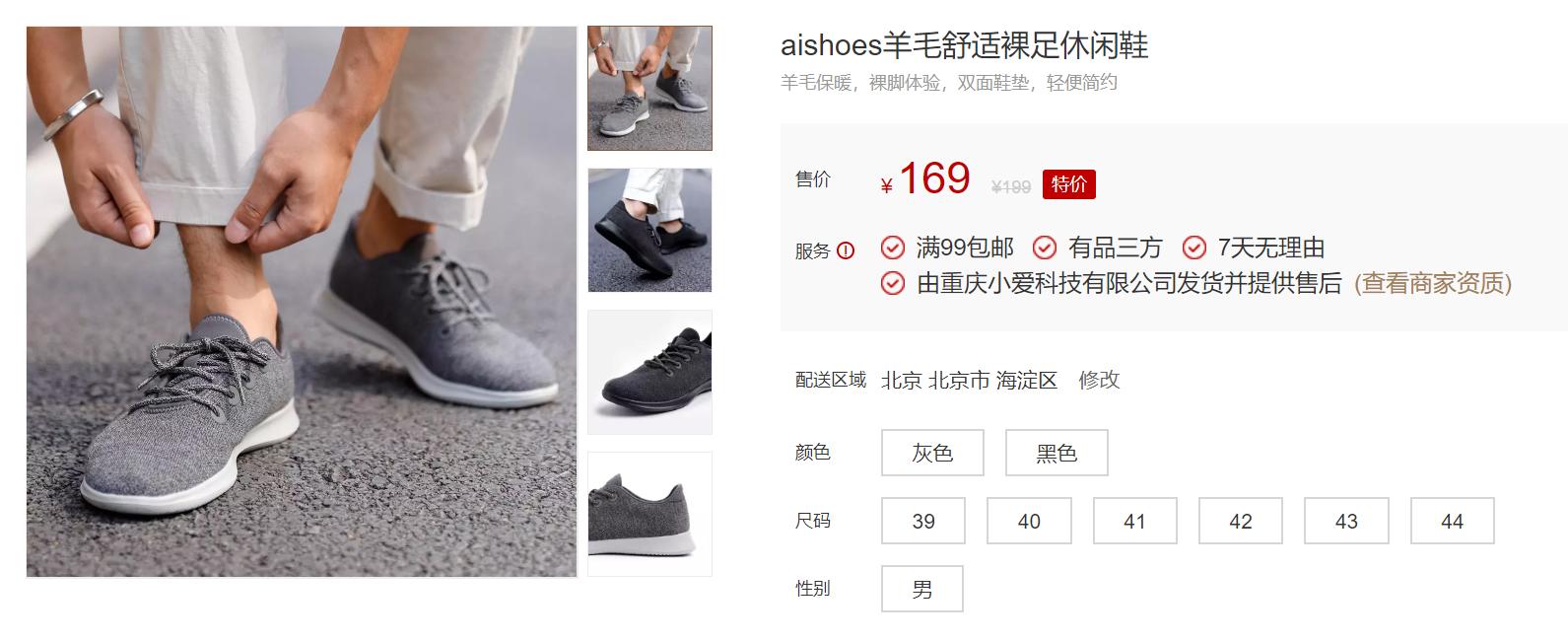Show the gray shoes tying-laces thumbnail

(x=649, y=89)
